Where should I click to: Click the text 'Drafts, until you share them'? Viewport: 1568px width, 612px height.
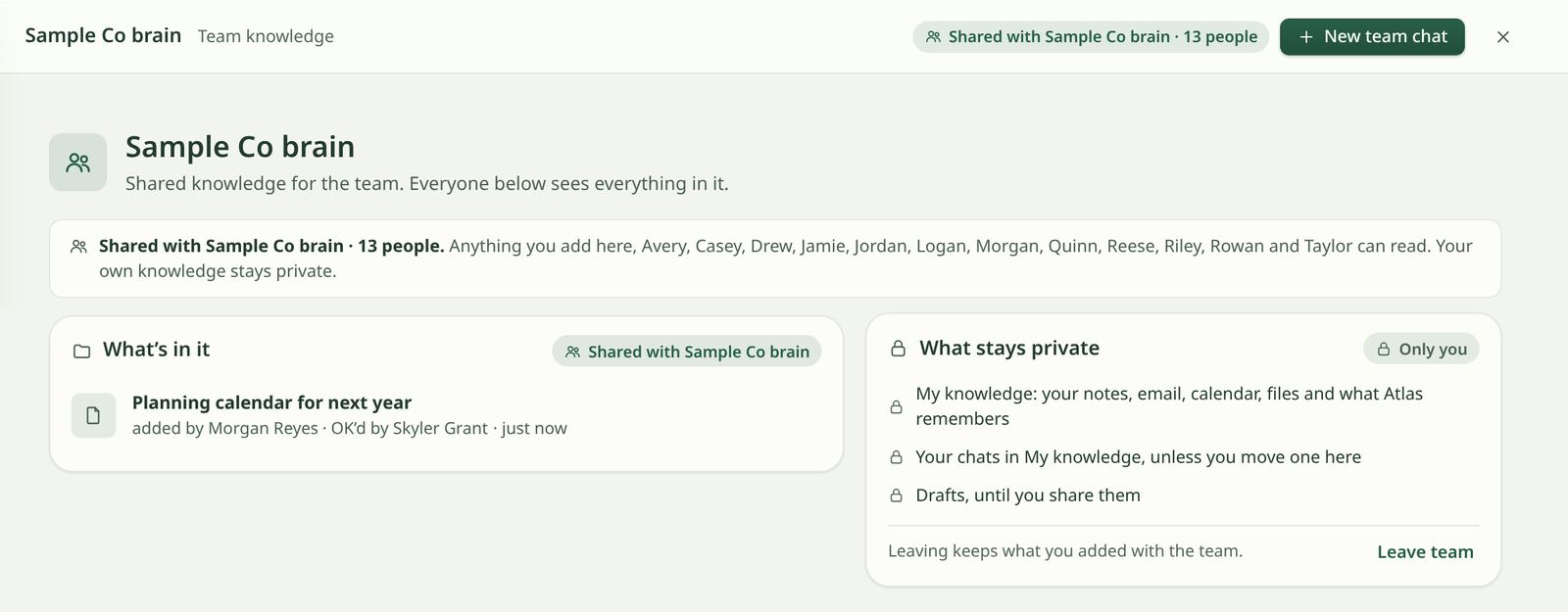coord(1028,494)
